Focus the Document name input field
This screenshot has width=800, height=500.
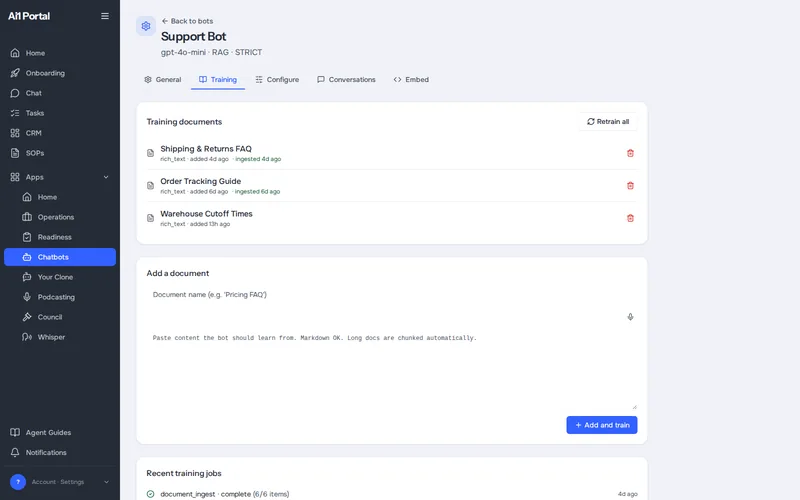pyautogui.click(x=391, y=294)
